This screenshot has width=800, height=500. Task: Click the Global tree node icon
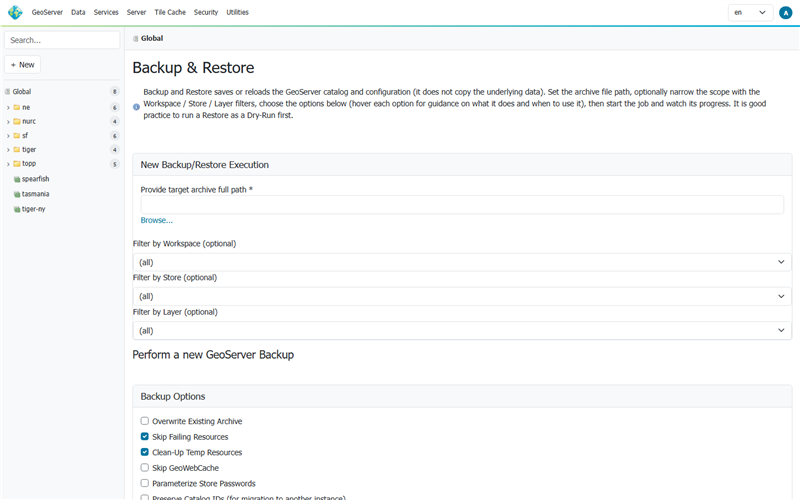(x=8, y=92)
